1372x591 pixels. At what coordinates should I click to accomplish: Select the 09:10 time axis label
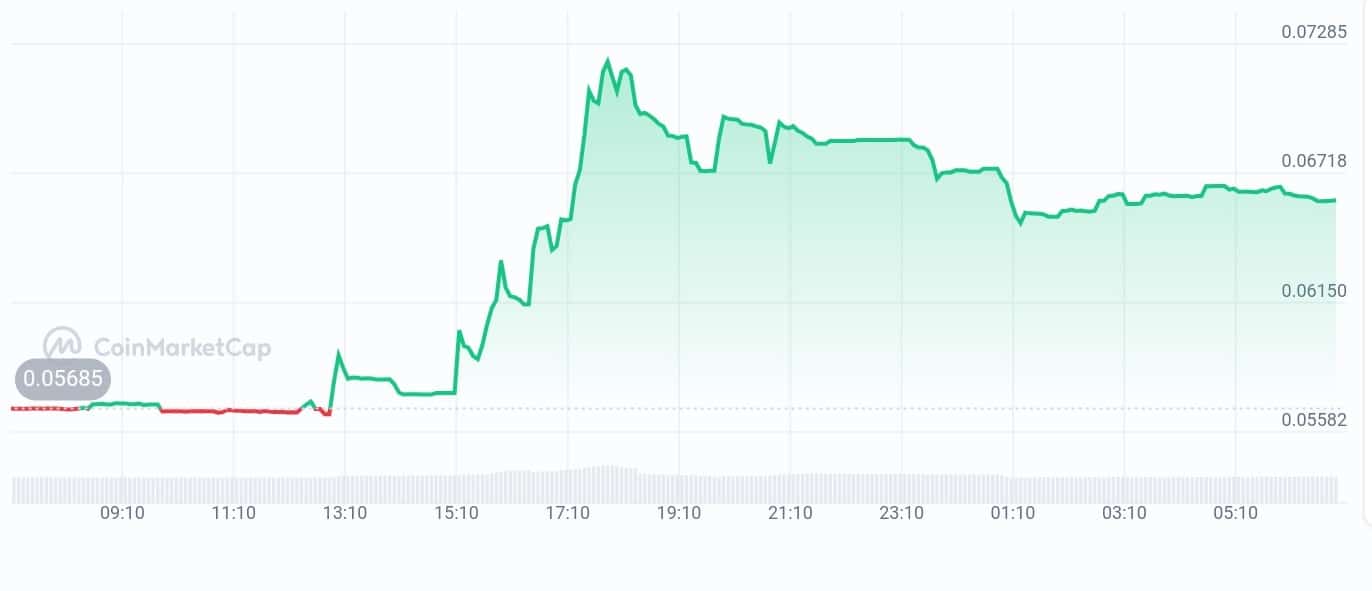[x=122, y=513]
